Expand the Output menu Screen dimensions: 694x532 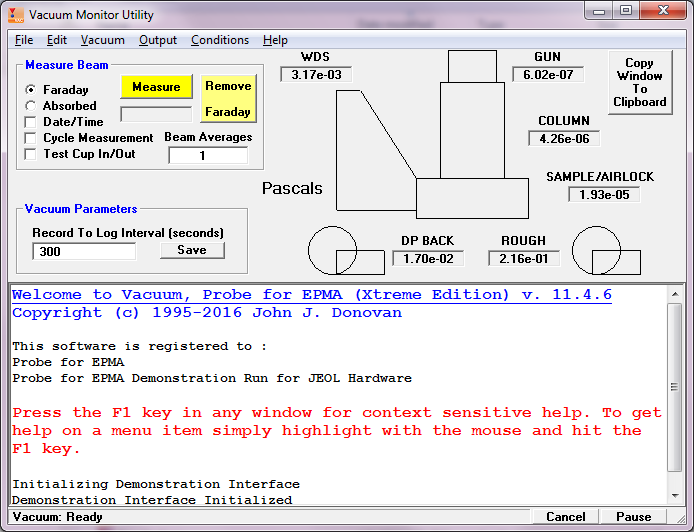(158, 40)
